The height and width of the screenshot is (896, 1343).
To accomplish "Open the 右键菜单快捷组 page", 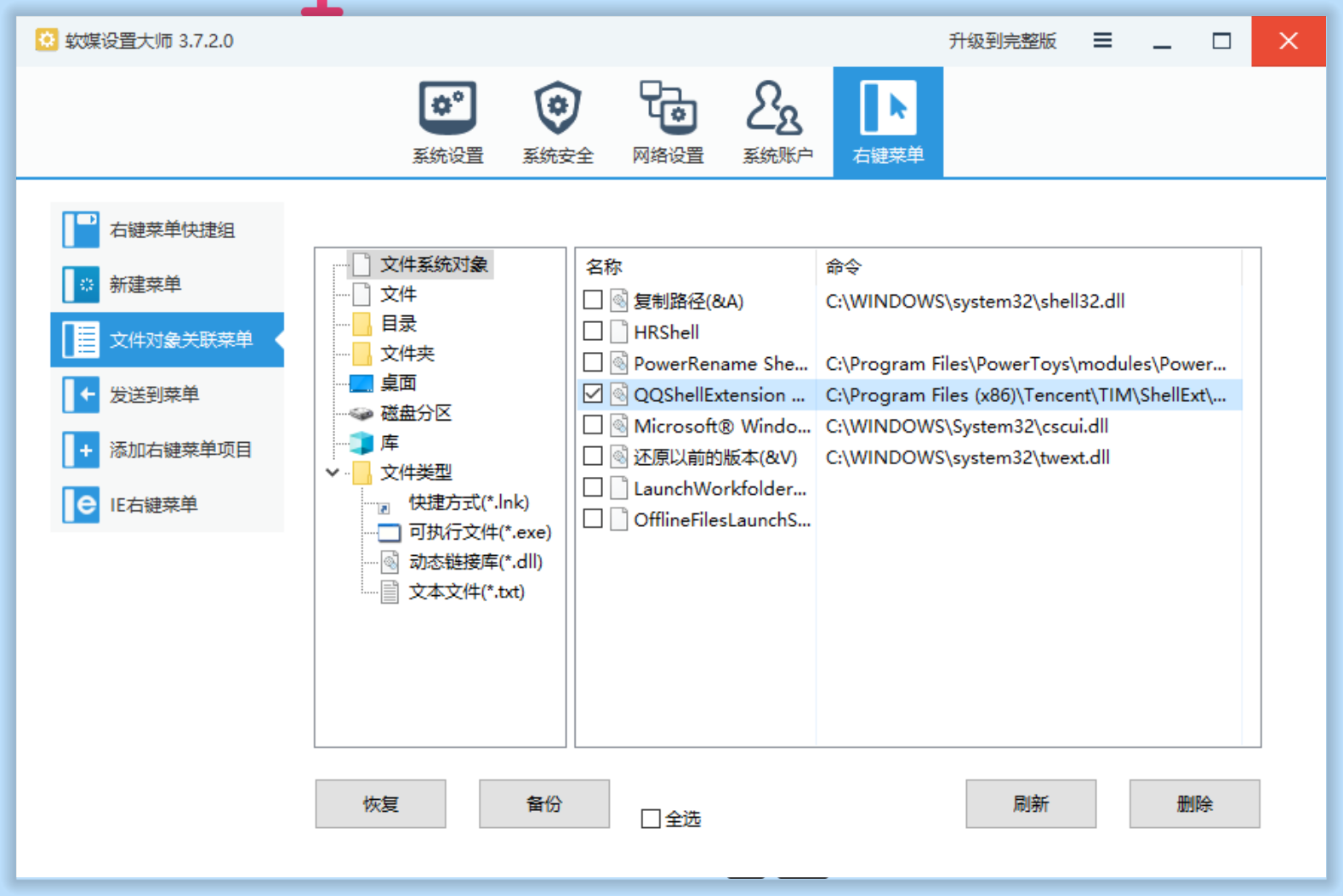I will [167, 230].
